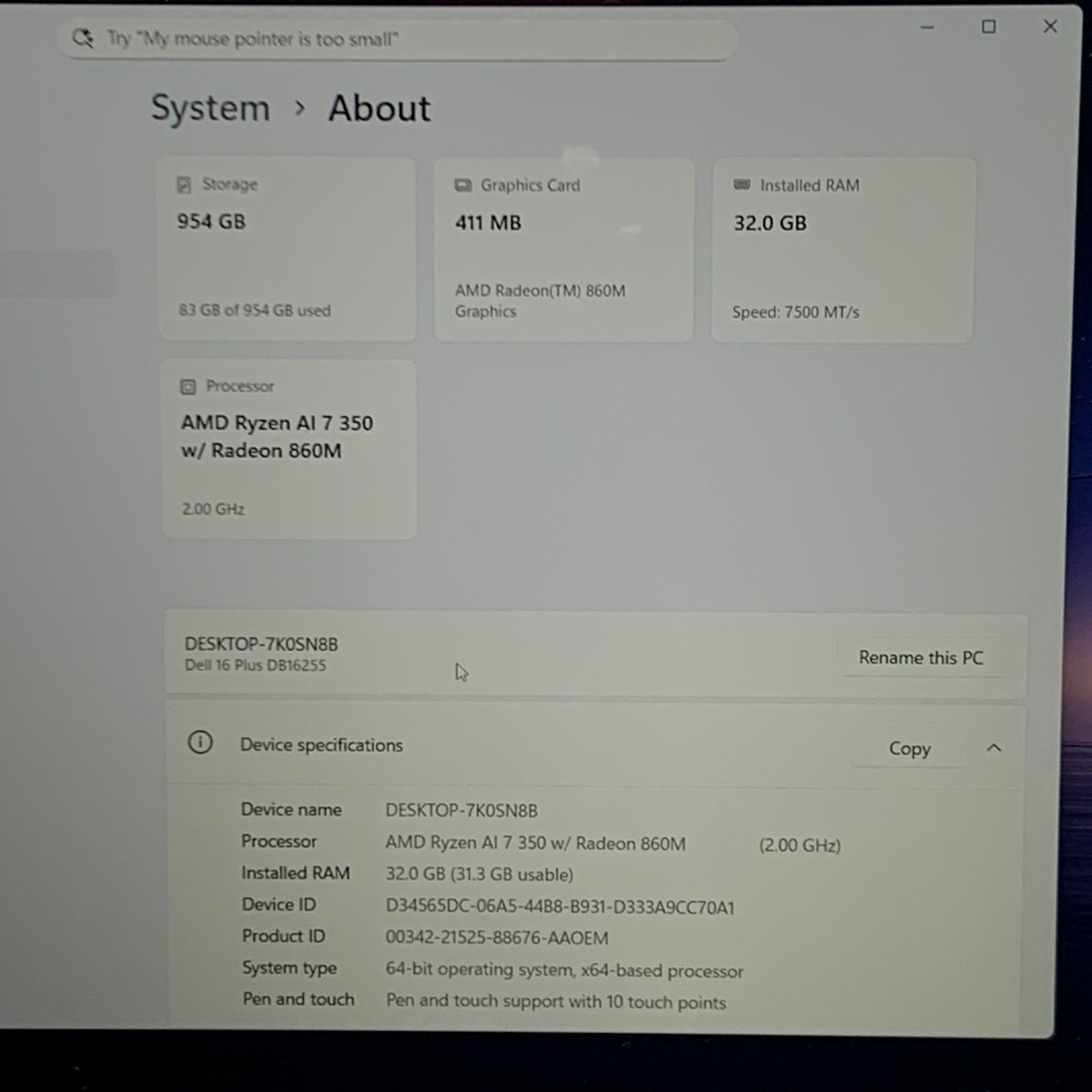Collapse the Device specifications section
The height and width of the screenshot is (1092, 1092).
coord(995,747)
